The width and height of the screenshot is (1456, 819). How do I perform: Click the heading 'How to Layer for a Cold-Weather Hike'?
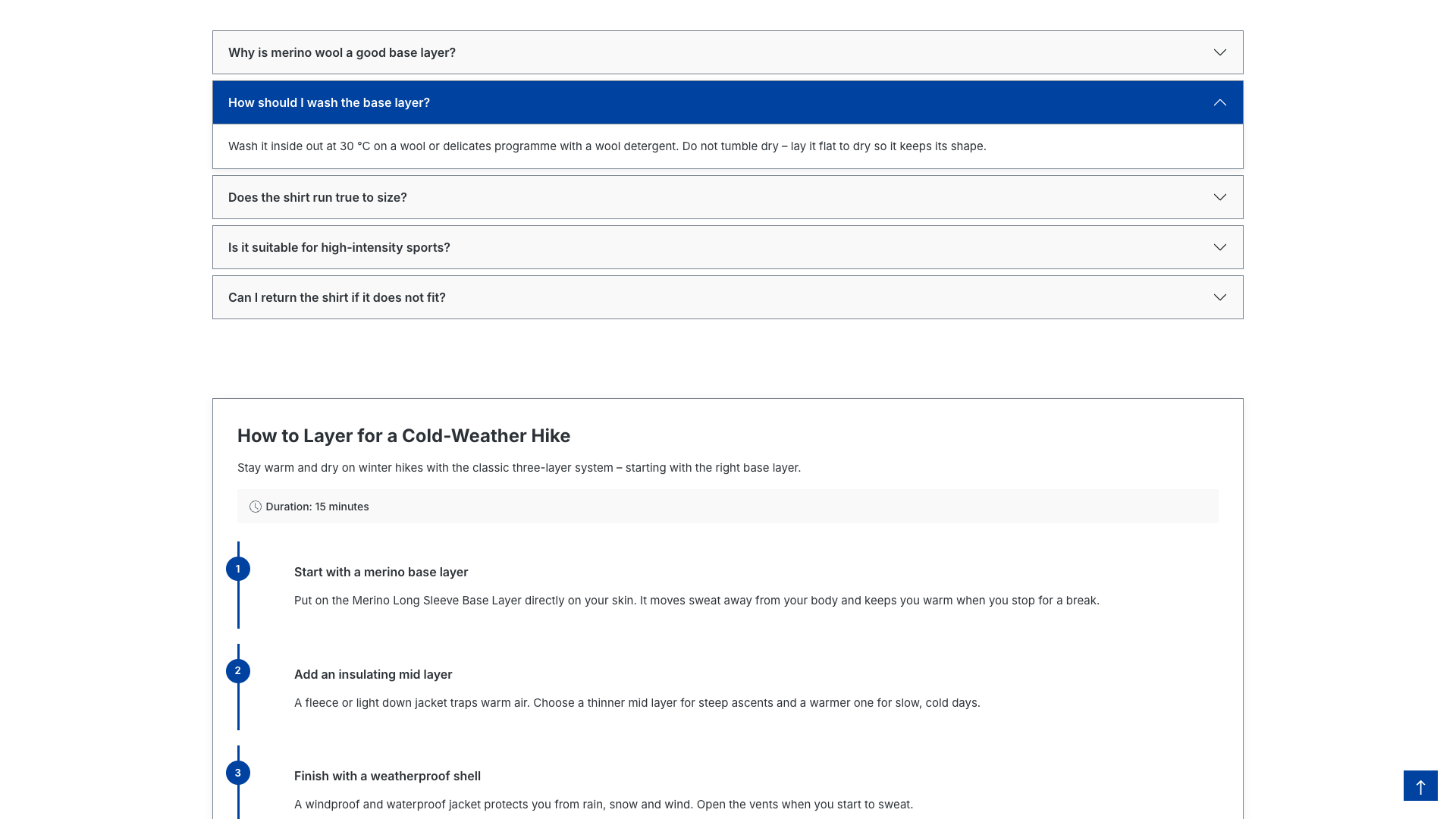[403, 436]
